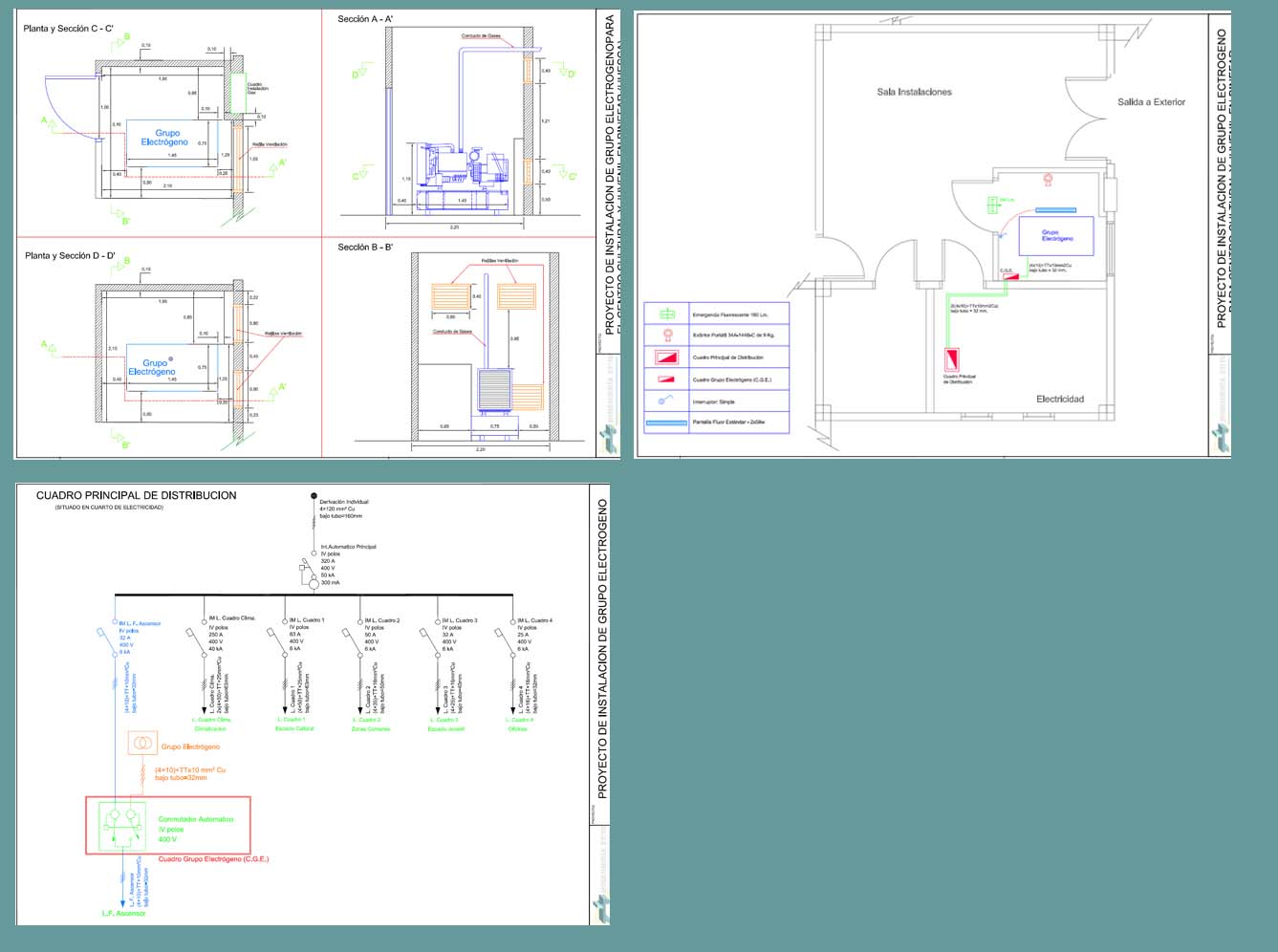Click the green emergency light symbol in legend
This screenshot has width=1278, height=952.
(667, 314)
